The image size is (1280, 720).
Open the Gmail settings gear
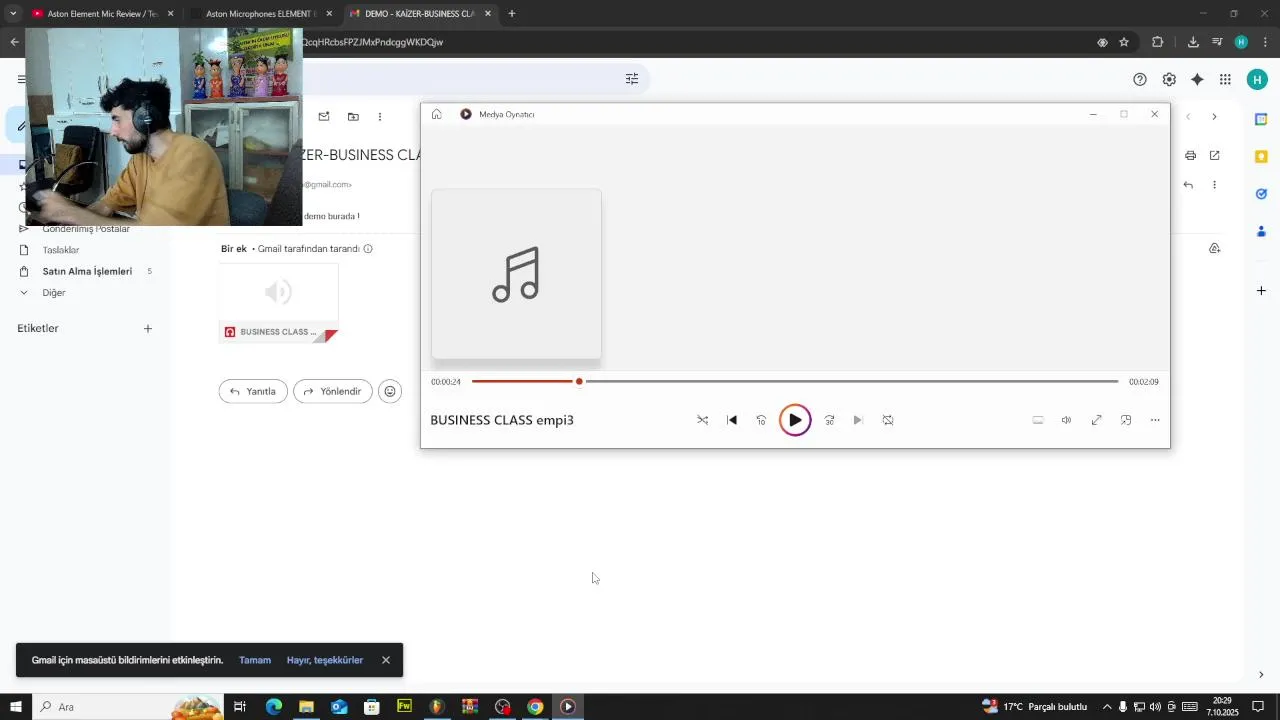[1169, 79]
